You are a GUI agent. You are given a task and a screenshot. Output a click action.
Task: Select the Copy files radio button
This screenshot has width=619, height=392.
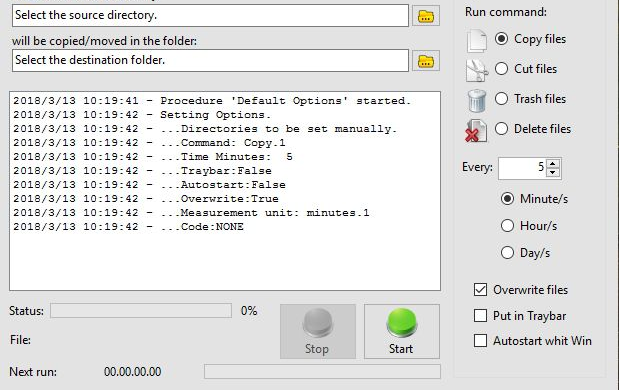coord(501,39)
